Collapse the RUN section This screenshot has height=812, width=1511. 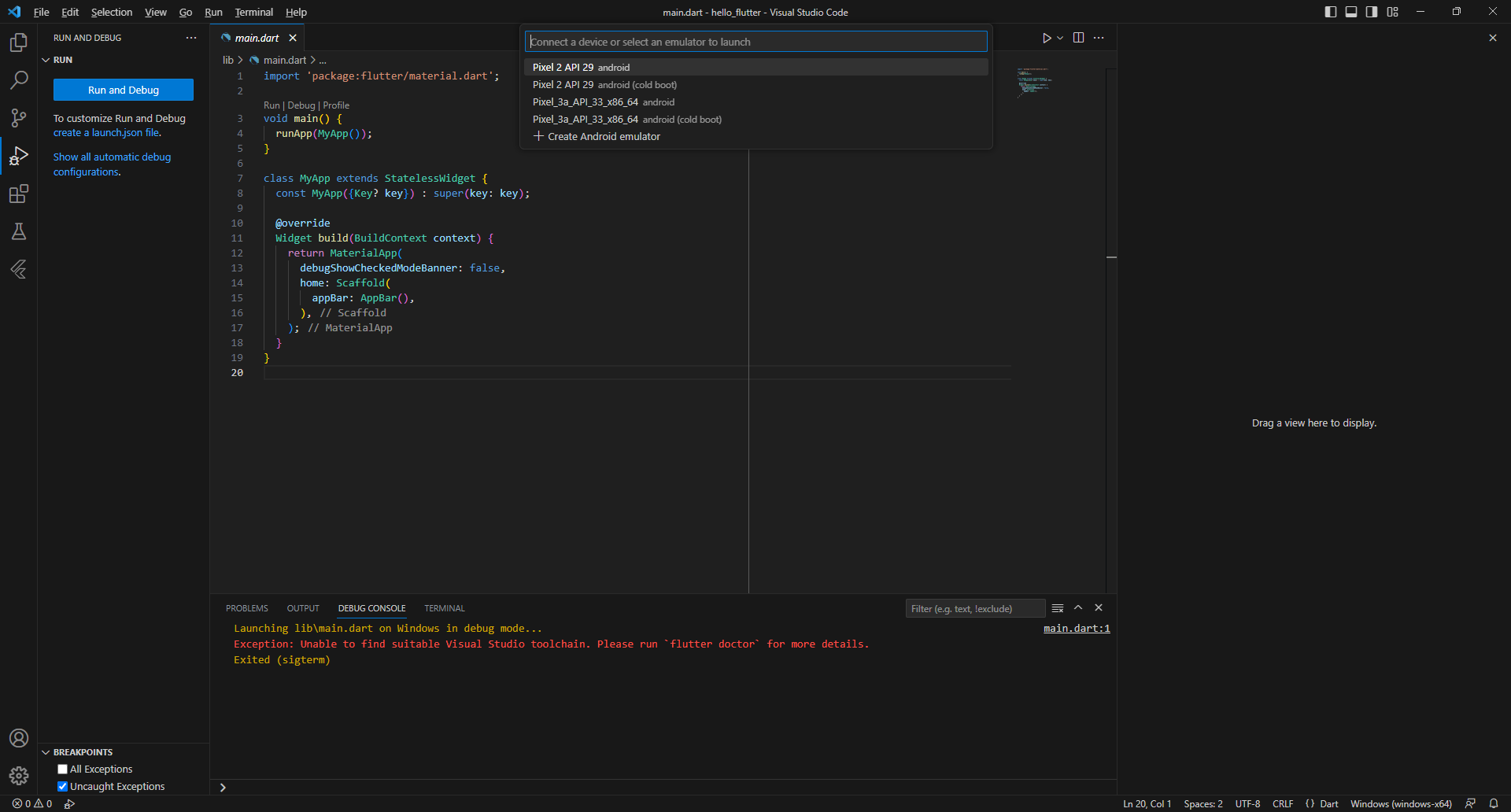point(57,60)
